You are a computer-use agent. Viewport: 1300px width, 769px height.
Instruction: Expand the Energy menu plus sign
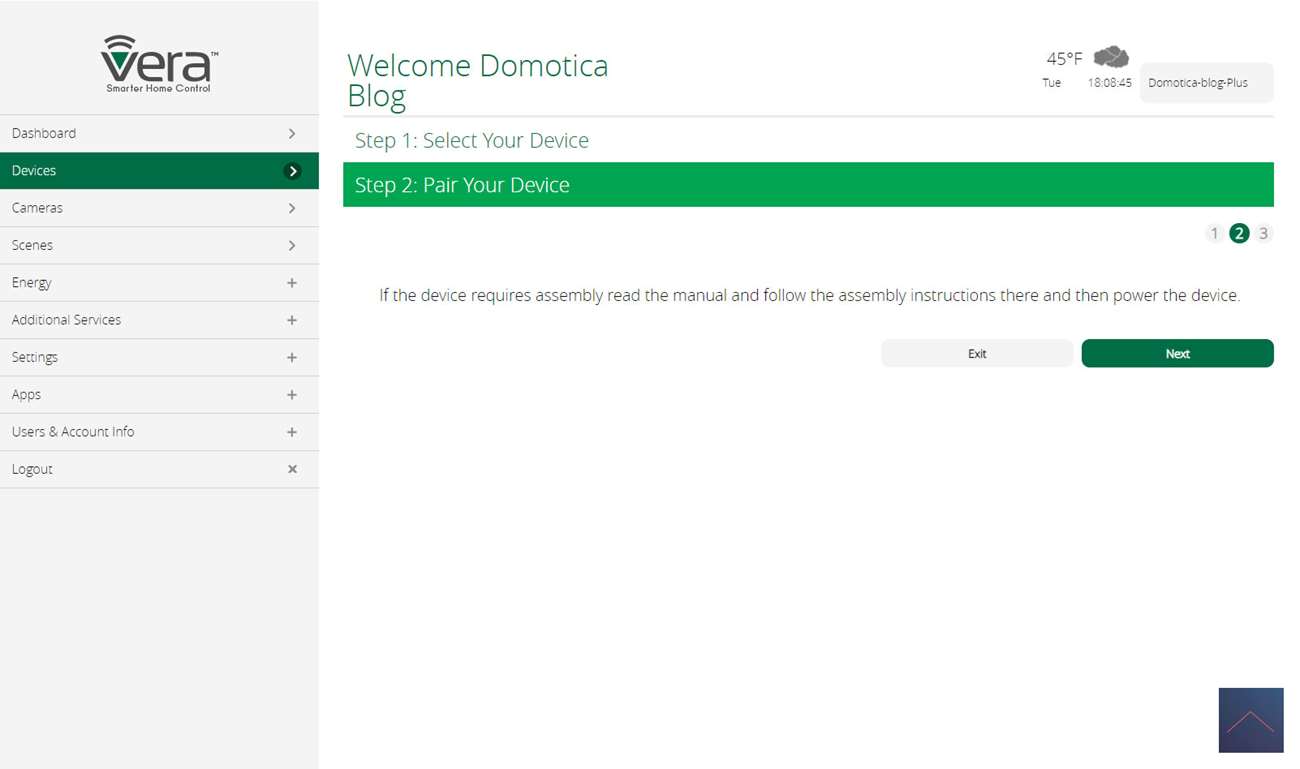(292, 283)
